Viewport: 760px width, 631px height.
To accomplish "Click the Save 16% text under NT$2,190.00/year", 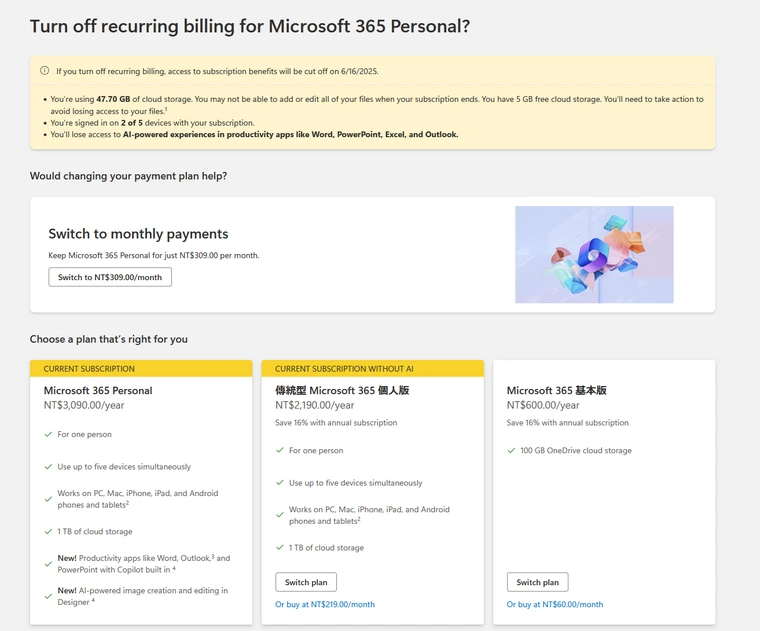I will [x=336, y=423].
